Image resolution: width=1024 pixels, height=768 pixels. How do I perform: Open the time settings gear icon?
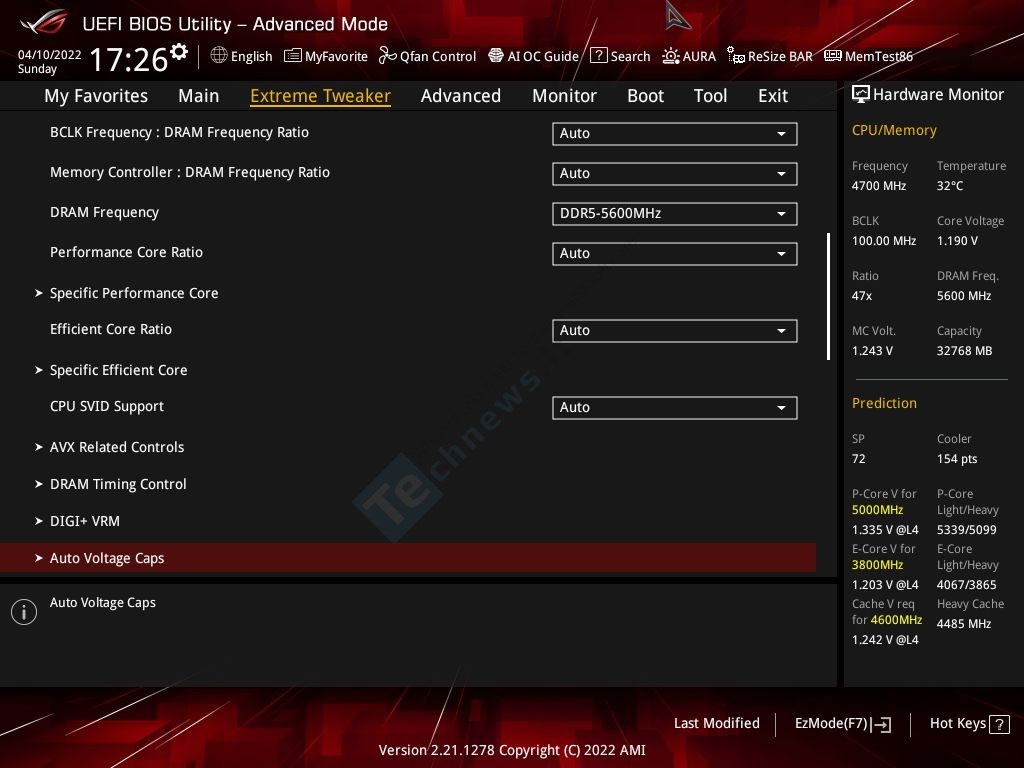click(179, 51)
